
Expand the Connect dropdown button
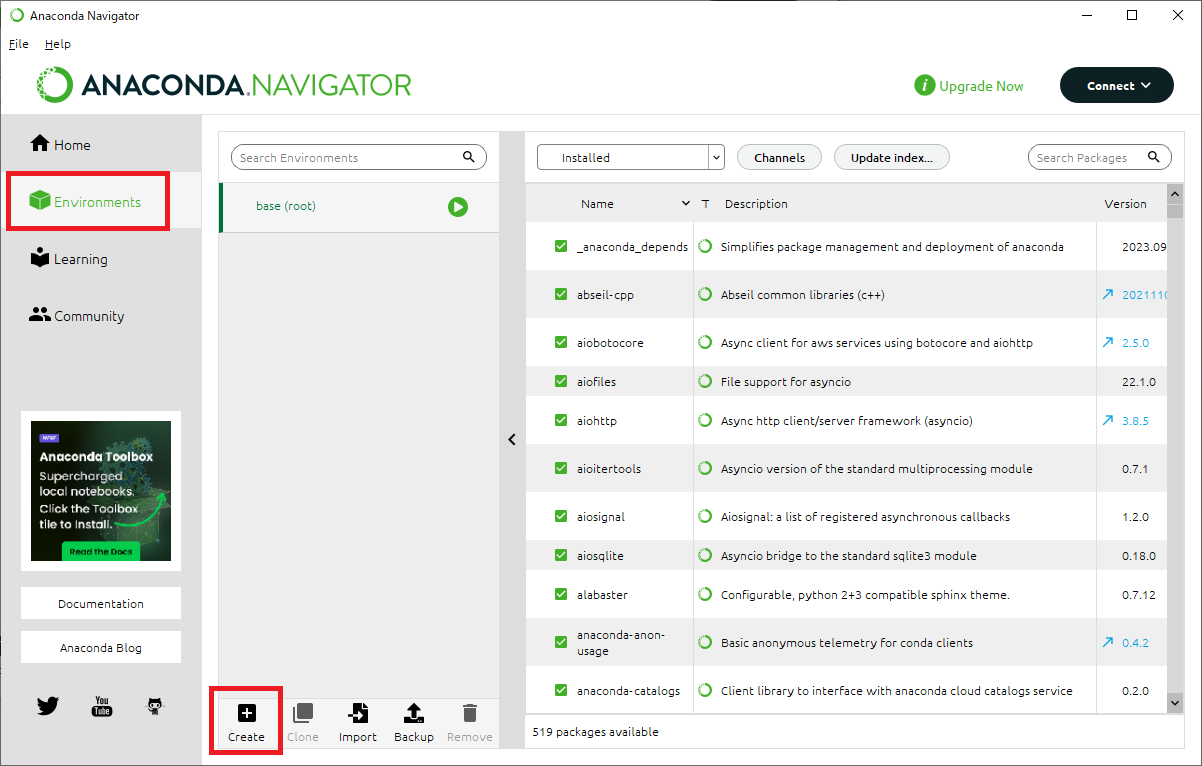pyautogui.click(x=1116, y=86)
